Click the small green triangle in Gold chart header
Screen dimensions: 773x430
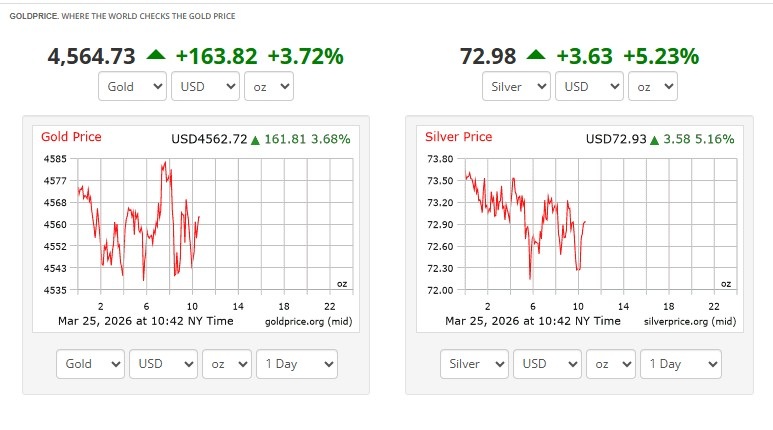coord(255,139)
